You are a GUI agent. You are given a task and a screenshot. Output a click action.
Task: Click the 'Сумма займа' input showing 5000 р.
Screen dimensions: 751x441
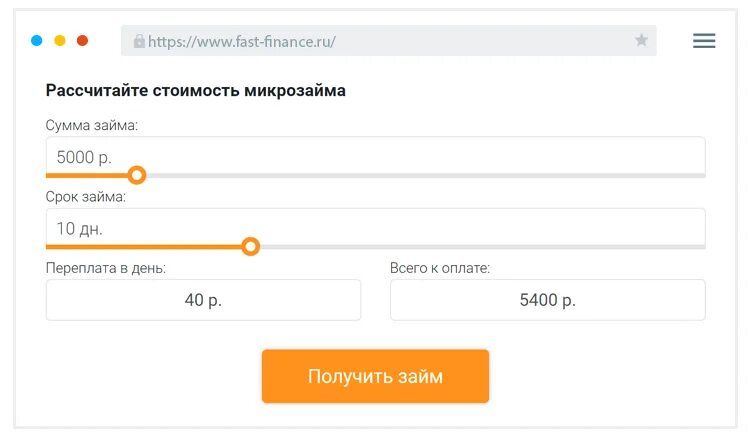coord(375,157)
